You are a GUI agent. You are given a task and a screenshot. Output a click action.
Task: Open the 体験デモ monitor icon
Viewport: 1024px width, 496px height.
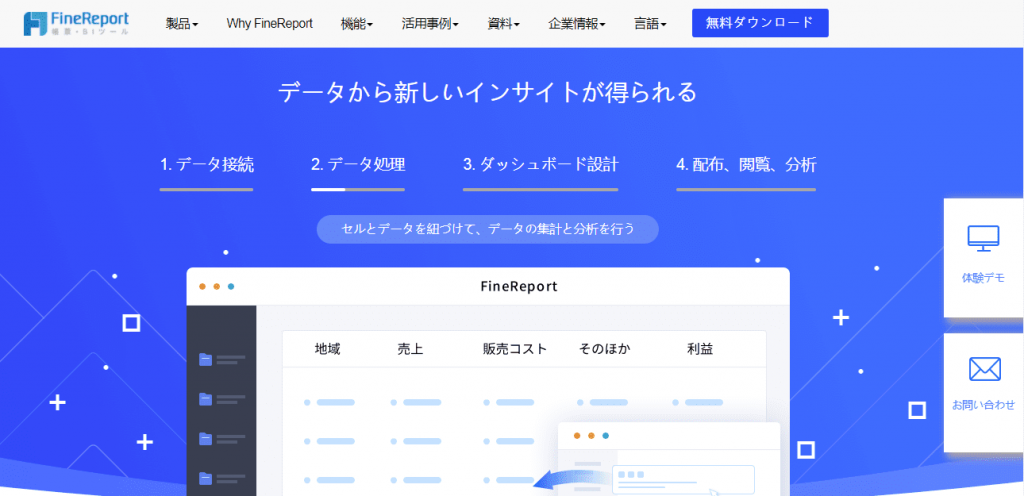point(984,239)
